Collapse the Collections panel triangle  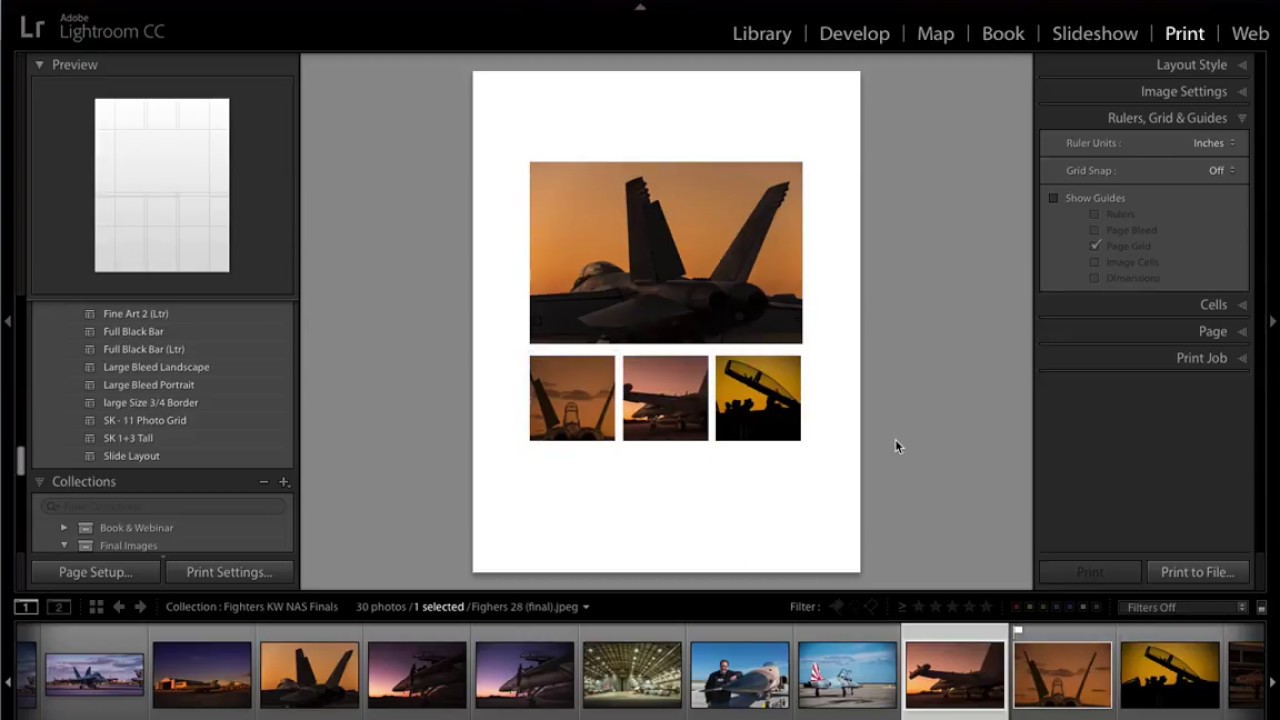click(x=40, y=482)
